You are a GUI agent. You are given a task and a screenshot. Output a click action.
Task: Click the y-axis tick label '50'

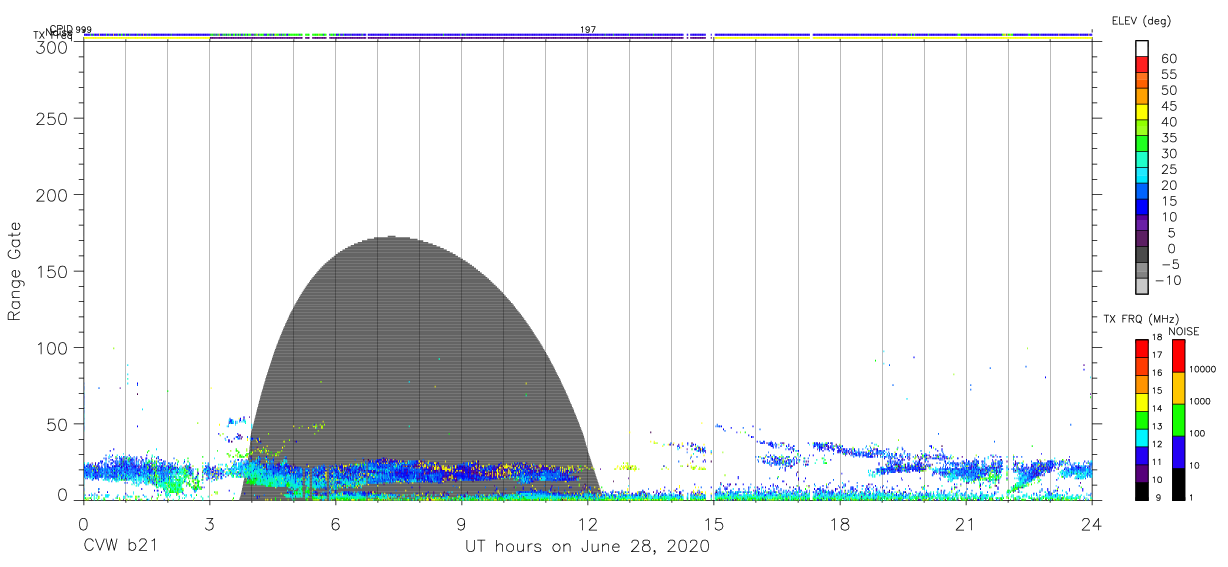(x=57, y=424)
